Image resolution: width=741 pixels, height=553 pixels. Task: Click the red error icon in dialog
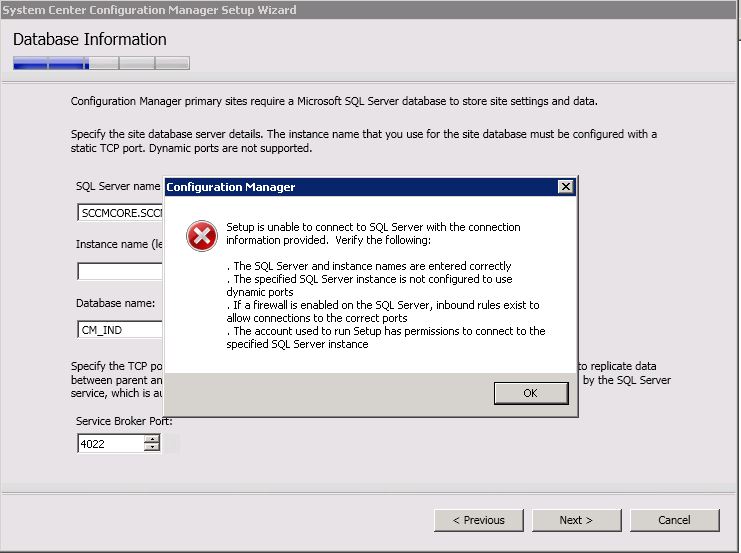[202, 235]
